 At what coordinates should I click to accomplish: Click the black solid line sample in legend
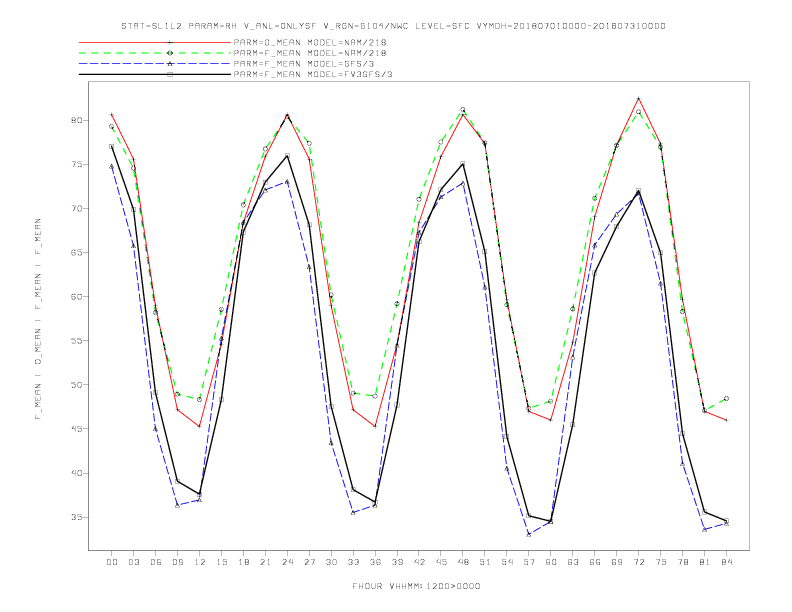155,74
